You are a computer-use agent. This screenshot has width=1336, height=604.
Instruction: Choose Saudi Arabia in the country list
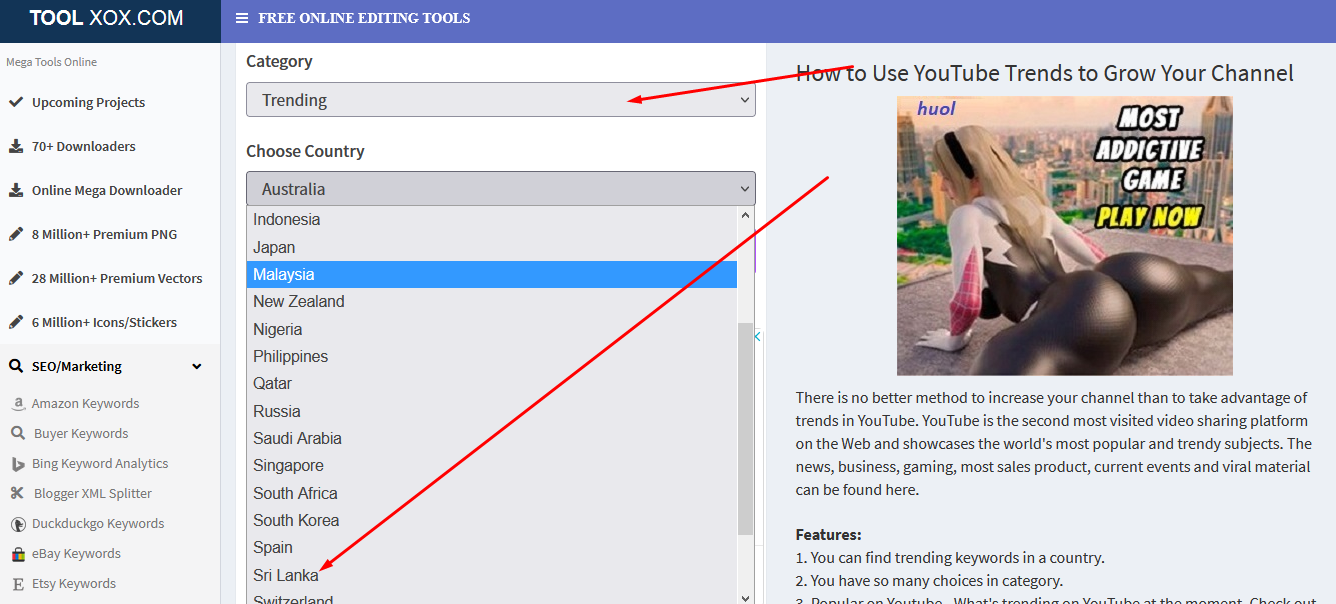tap(492, 438)
